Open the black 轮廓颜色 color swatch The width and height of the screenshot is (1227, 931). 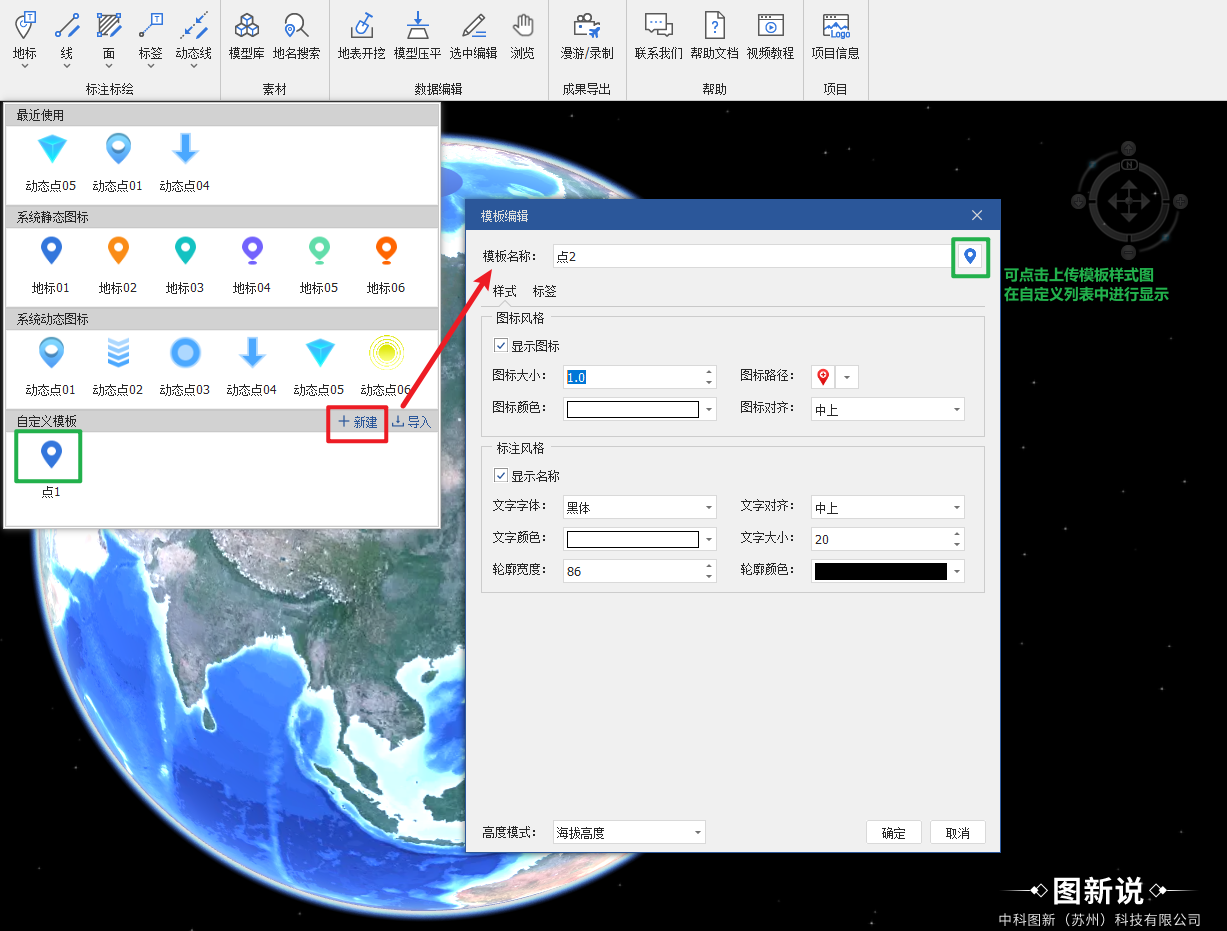coord(880,571)
